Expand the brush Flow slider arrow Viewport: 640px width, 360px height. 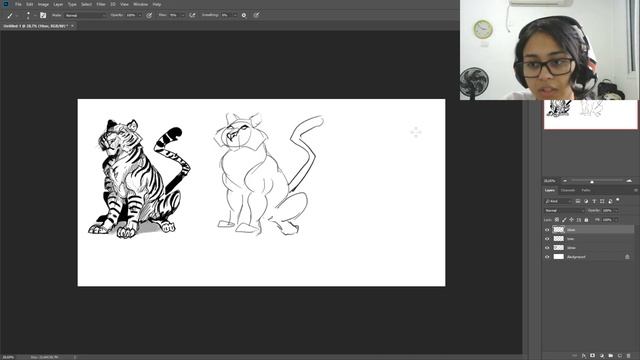[182, 15]
